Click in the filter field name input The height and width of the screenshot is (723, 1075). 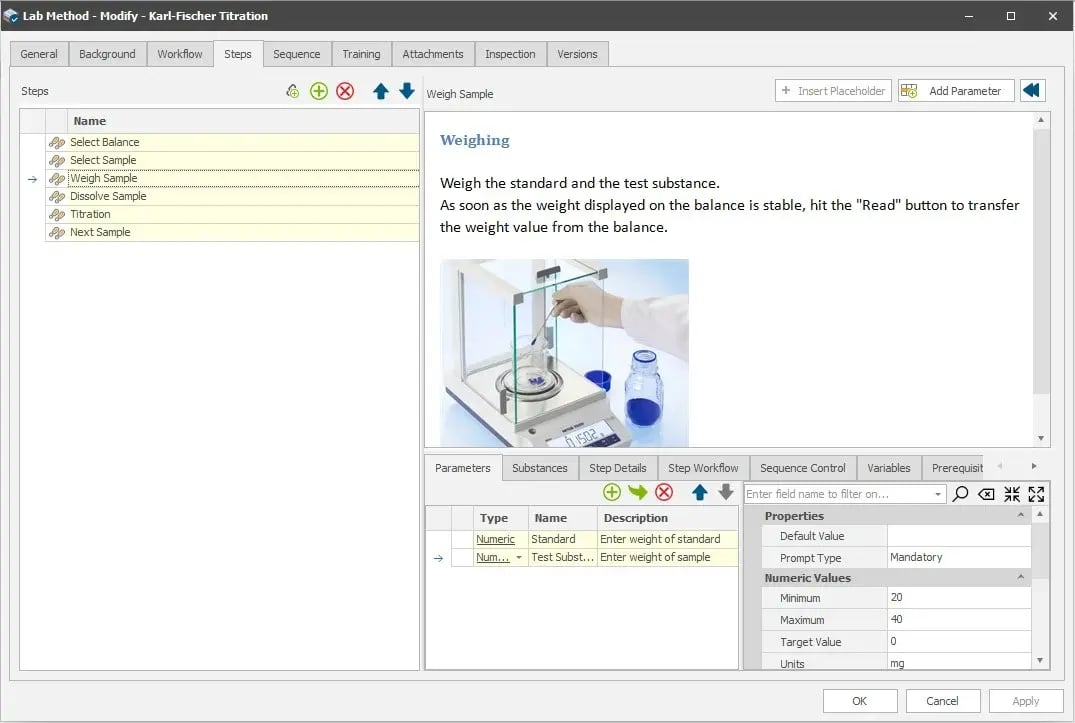838,494
